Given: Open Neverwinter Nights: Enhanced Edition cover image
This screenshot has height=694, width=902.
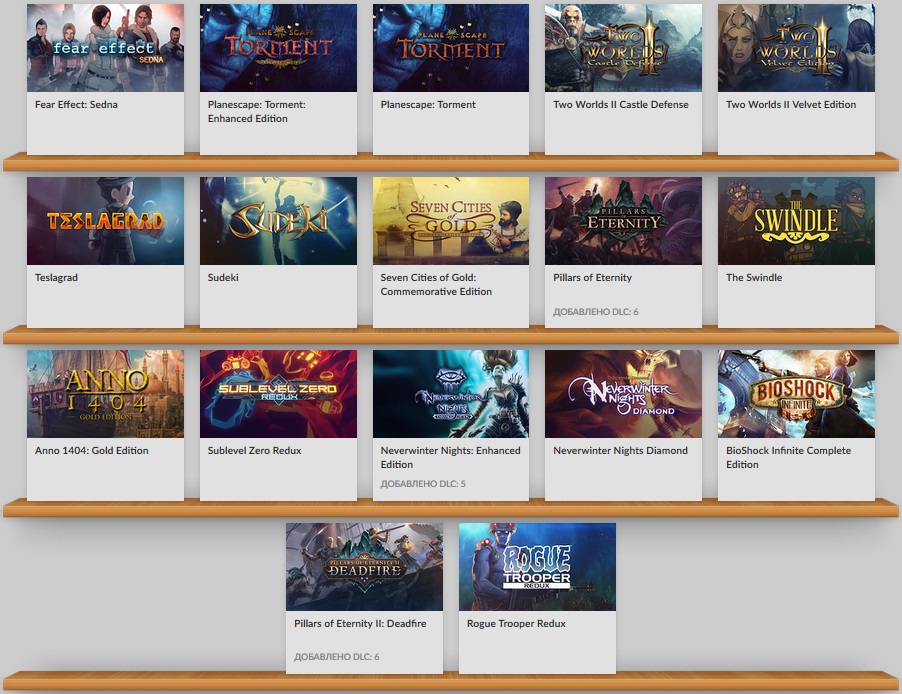Looking at the screenshot, I should coord(451,394).
